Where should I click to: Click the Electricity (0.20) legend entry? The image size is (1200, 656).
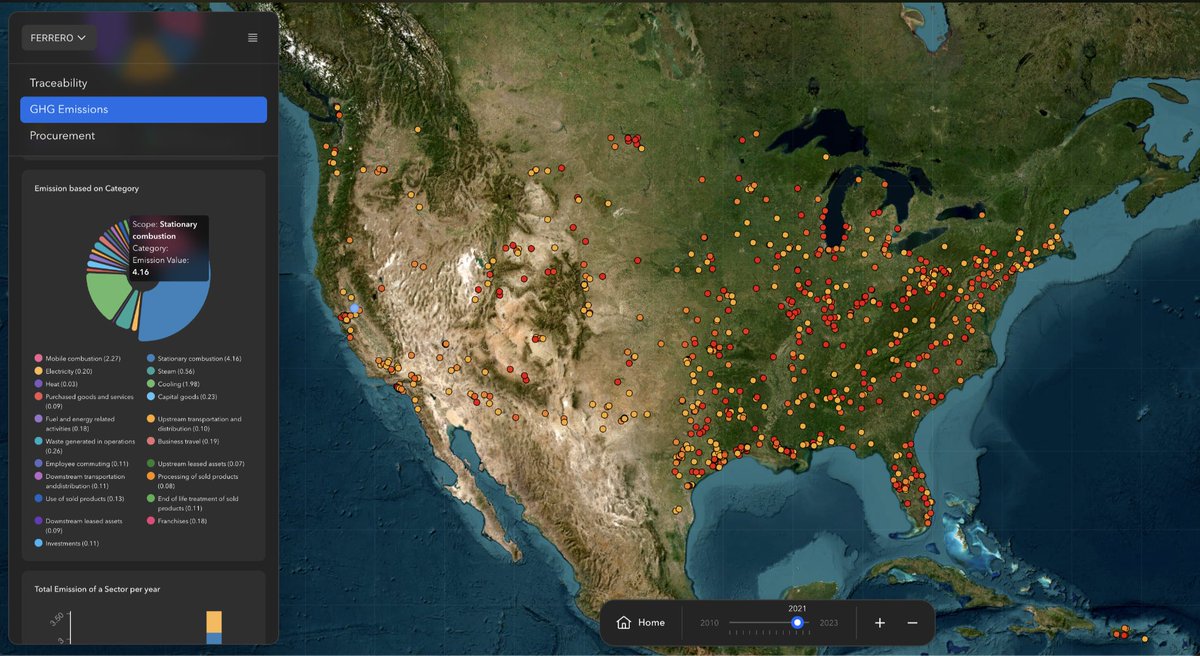point(62,371)
